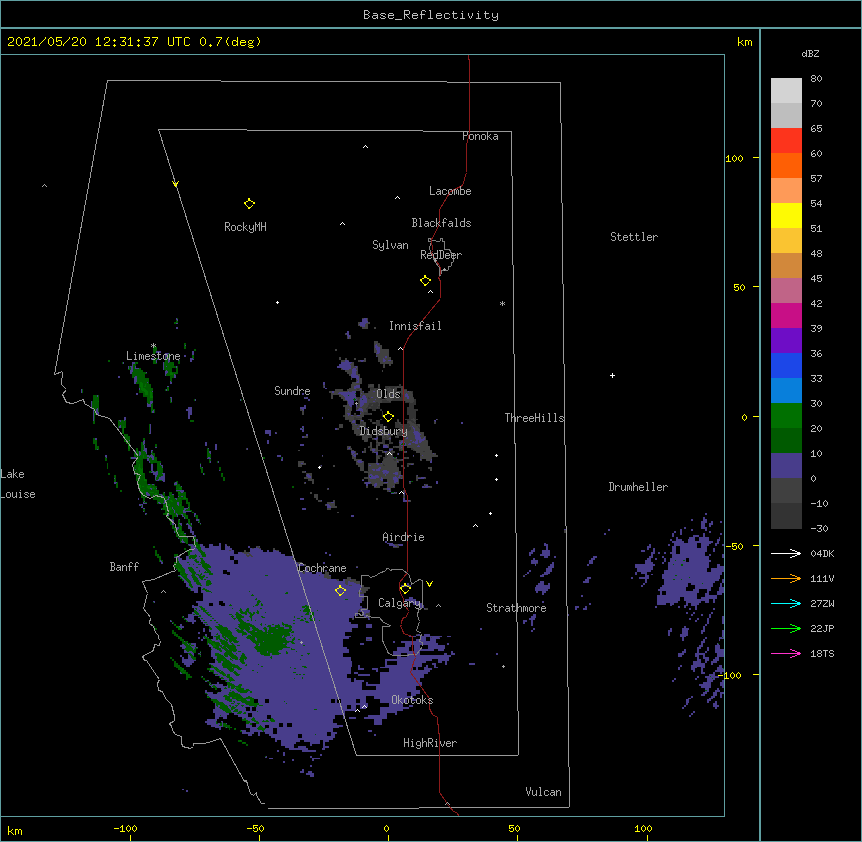Select the yellow diamond marker below RedDeer
Screen dimensions: 862x842
(x=425, y=281)
